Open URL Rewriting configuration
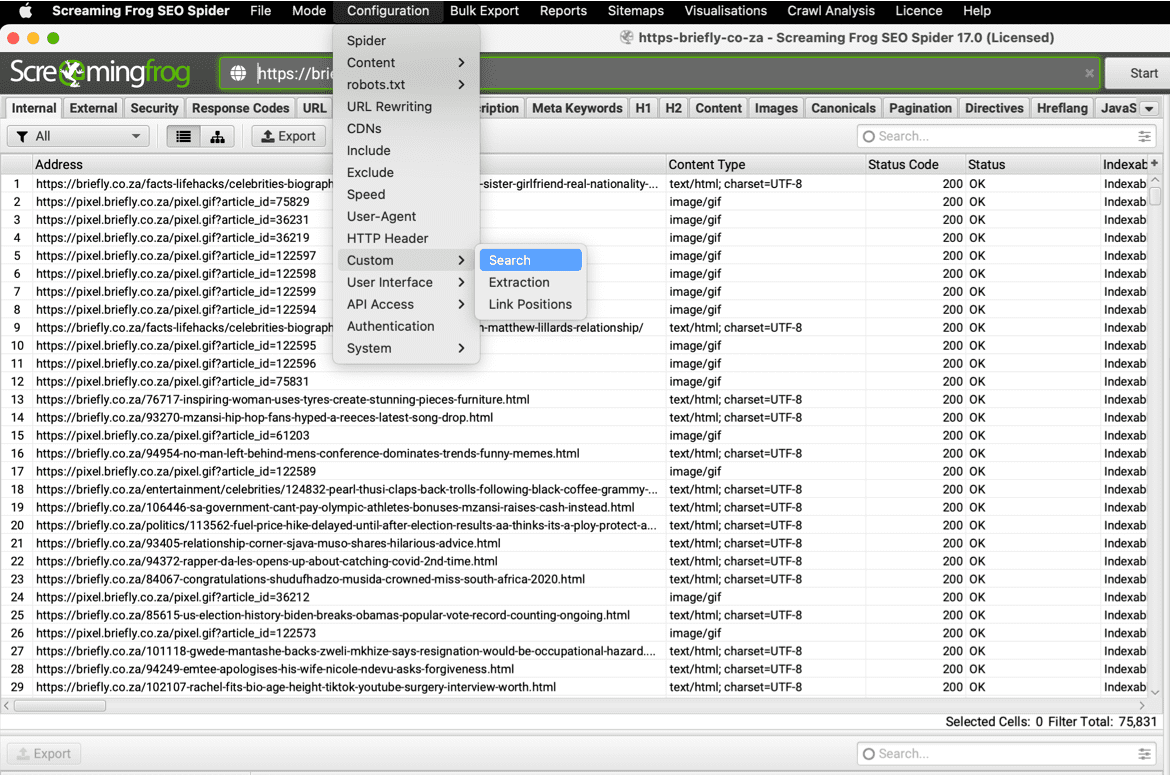Viewport: 1171px width, 775px height. pos(406,106)
